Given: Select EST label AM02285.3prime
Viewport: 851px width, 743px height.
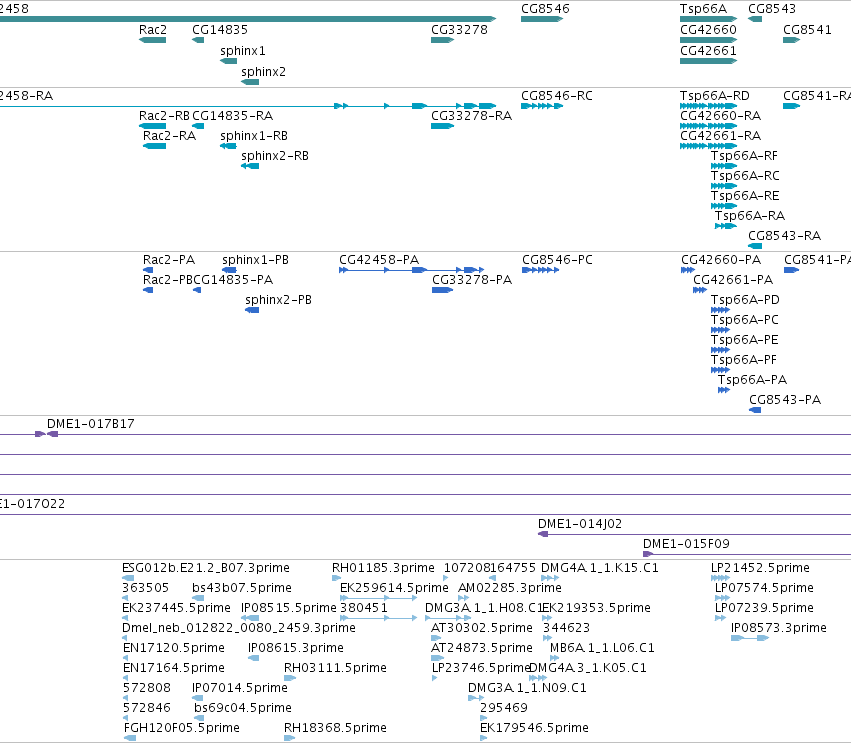Looking at the screenshot, I should click(x=510, y=588).
